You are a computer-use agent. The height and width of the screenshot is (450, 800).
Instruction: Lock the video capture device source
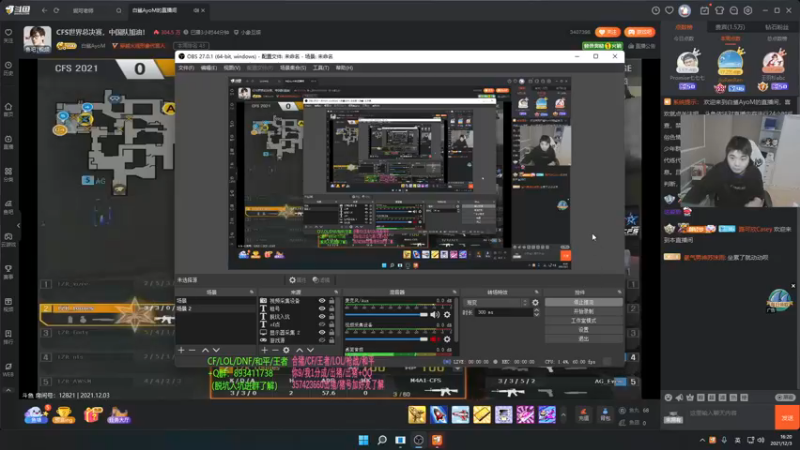point(332,301)
